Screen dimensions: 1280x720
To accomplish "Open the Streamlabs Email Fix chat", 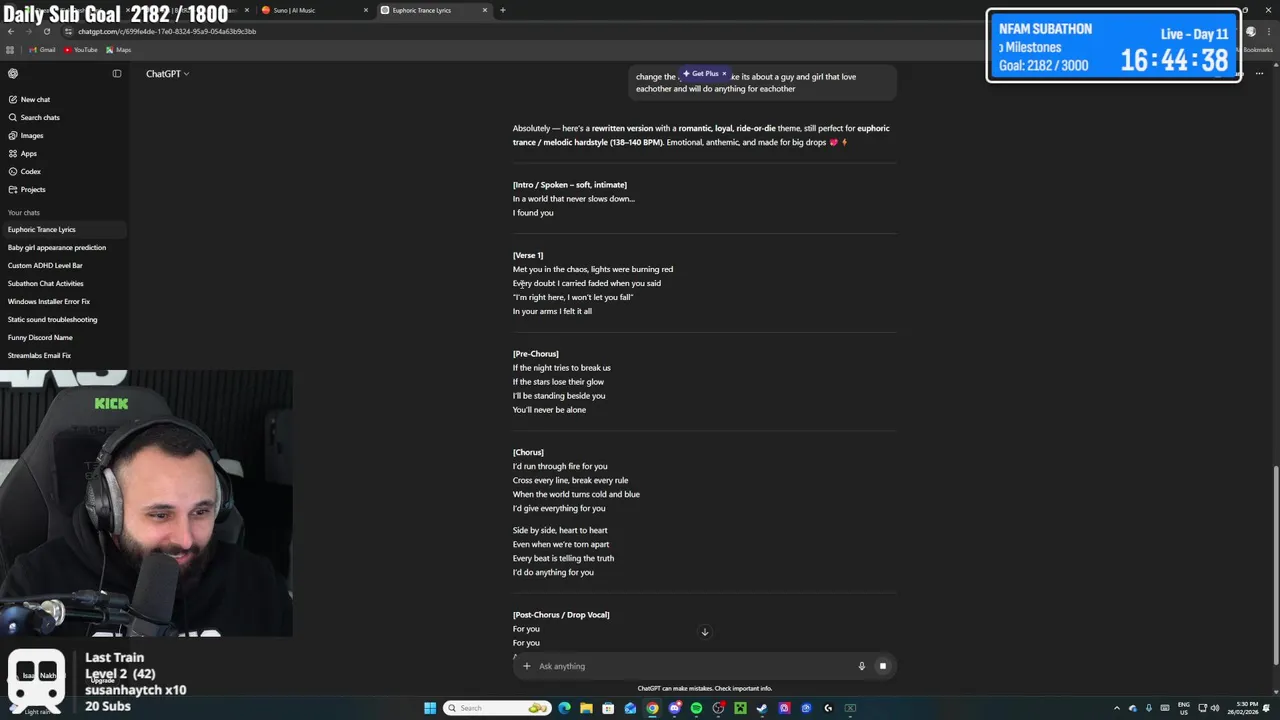I will coord(64,355).
